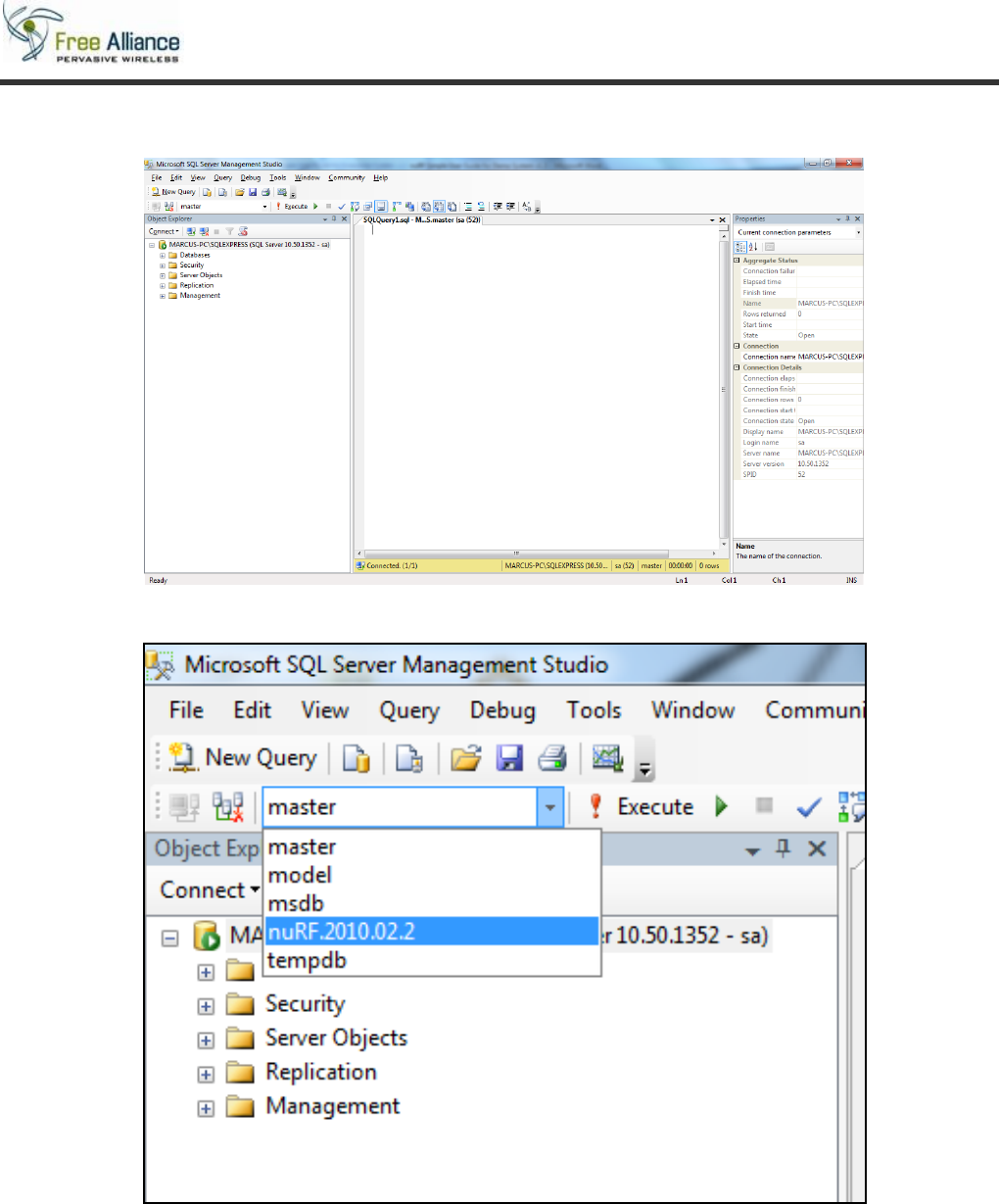Select tempdb in the open database list
Image resolution: width=999 pixels, height=1204 pixels.
click(431, 960)
